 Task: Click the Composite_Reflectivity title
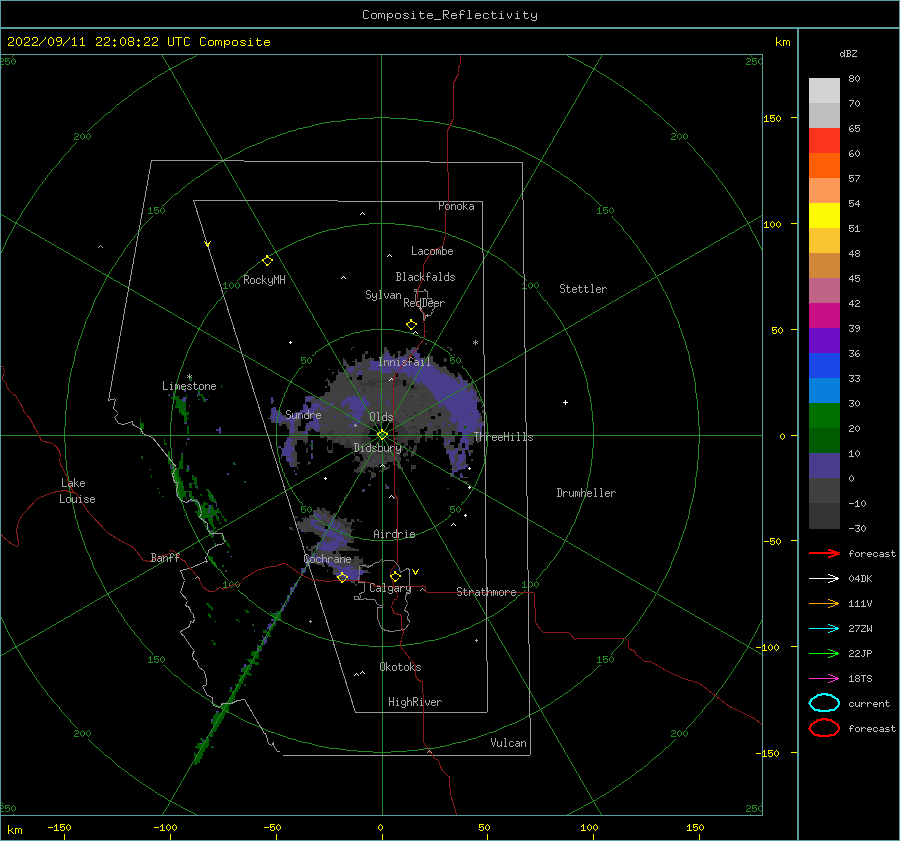pos(449,15)
